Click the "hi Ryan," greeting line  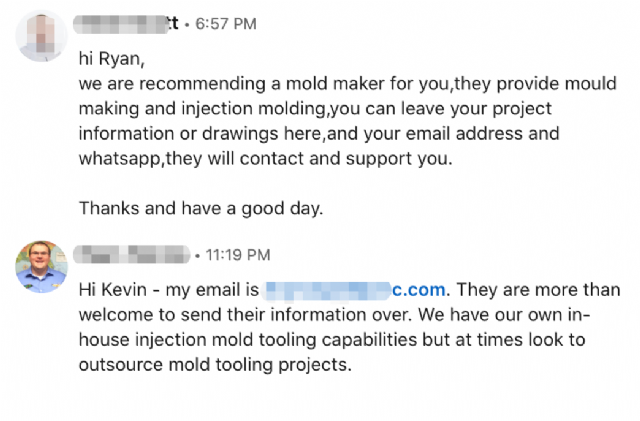pyautogui.click(x=112, y=59)
